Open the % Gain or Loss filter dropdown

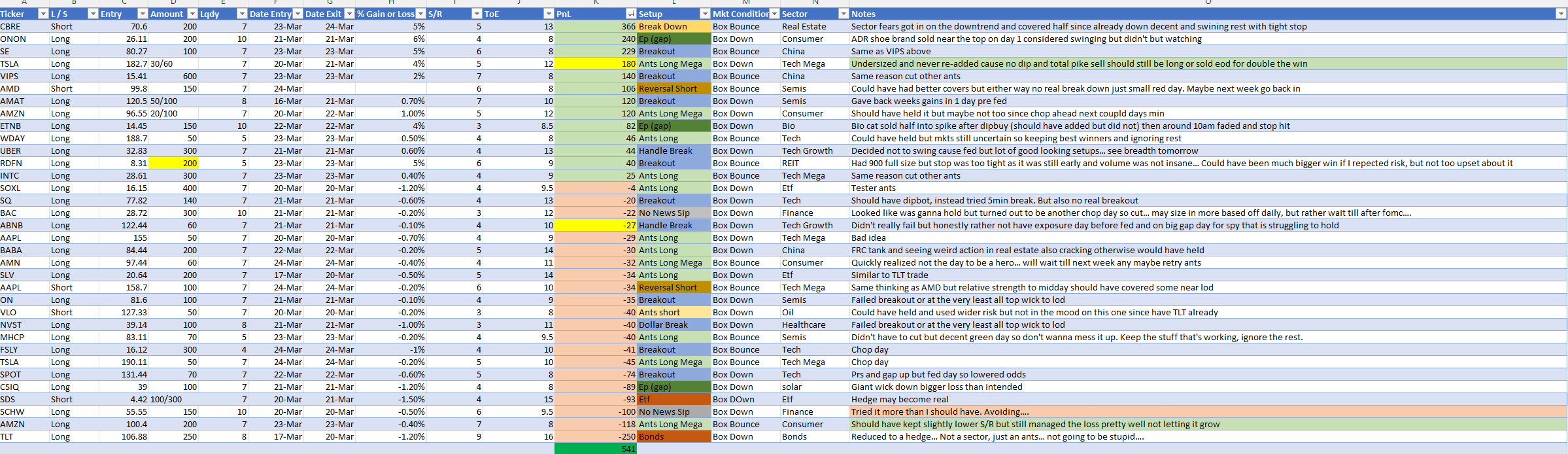pyautogui.click(x=420, y=14)
